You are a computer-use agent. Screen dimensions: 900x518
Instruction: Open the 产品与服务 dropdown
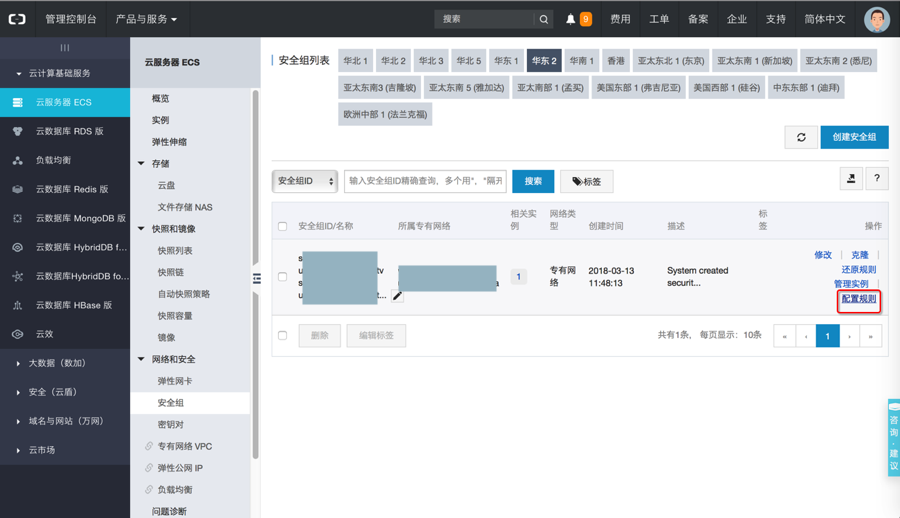tap(146, 19)
